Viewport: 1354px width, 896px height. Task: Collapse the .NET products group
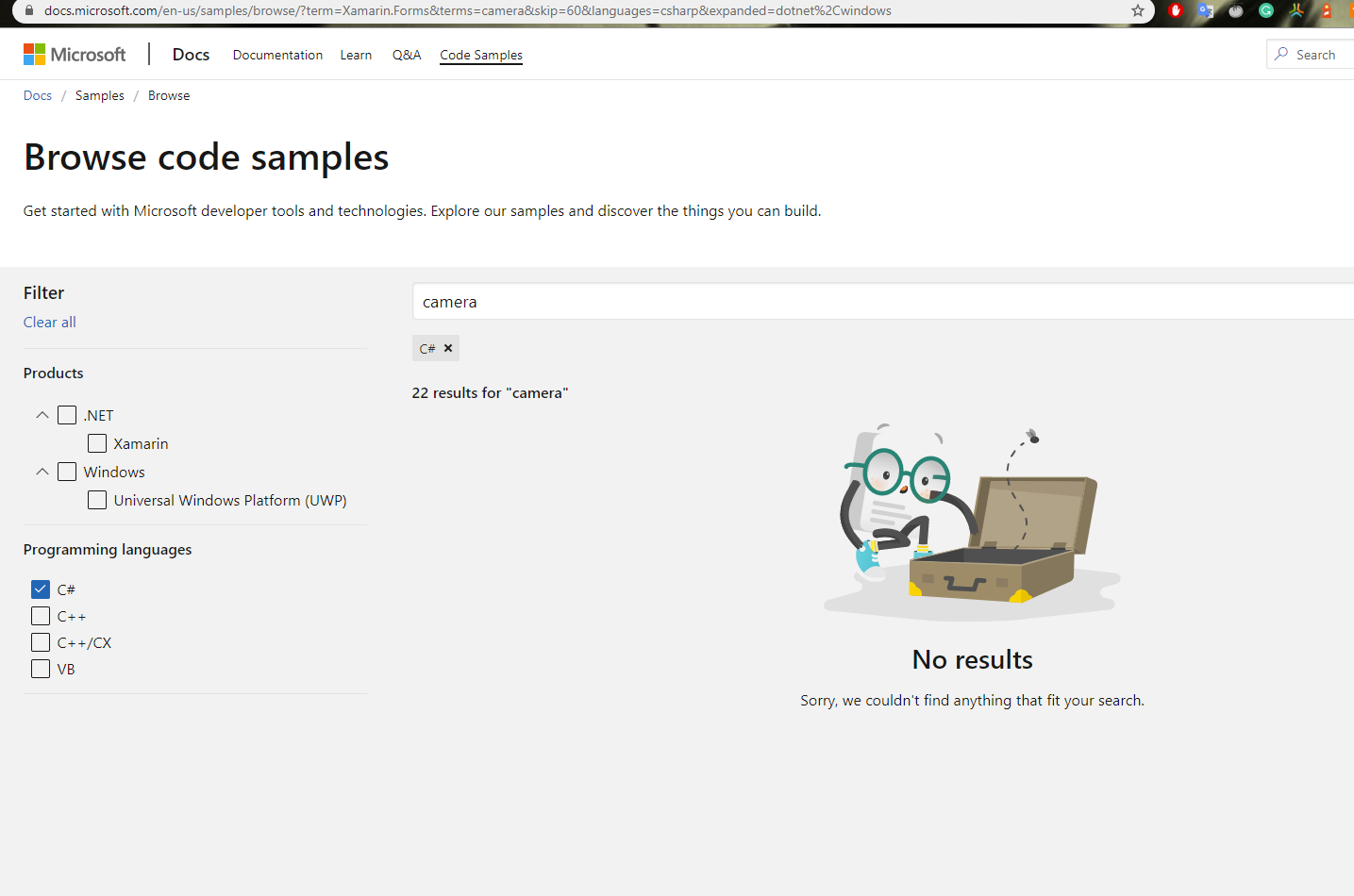(x=42, y=415)
